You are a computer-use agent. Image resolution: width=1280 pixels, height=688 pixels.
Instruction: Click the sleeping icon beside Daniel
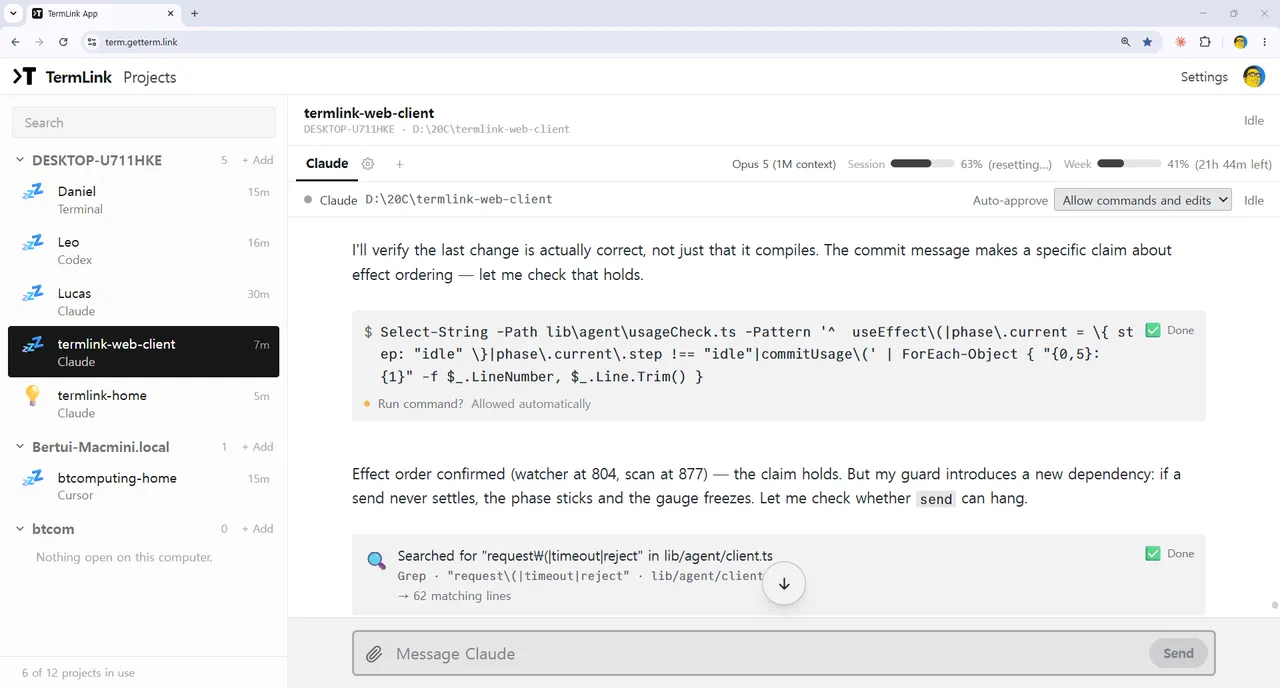34,193
